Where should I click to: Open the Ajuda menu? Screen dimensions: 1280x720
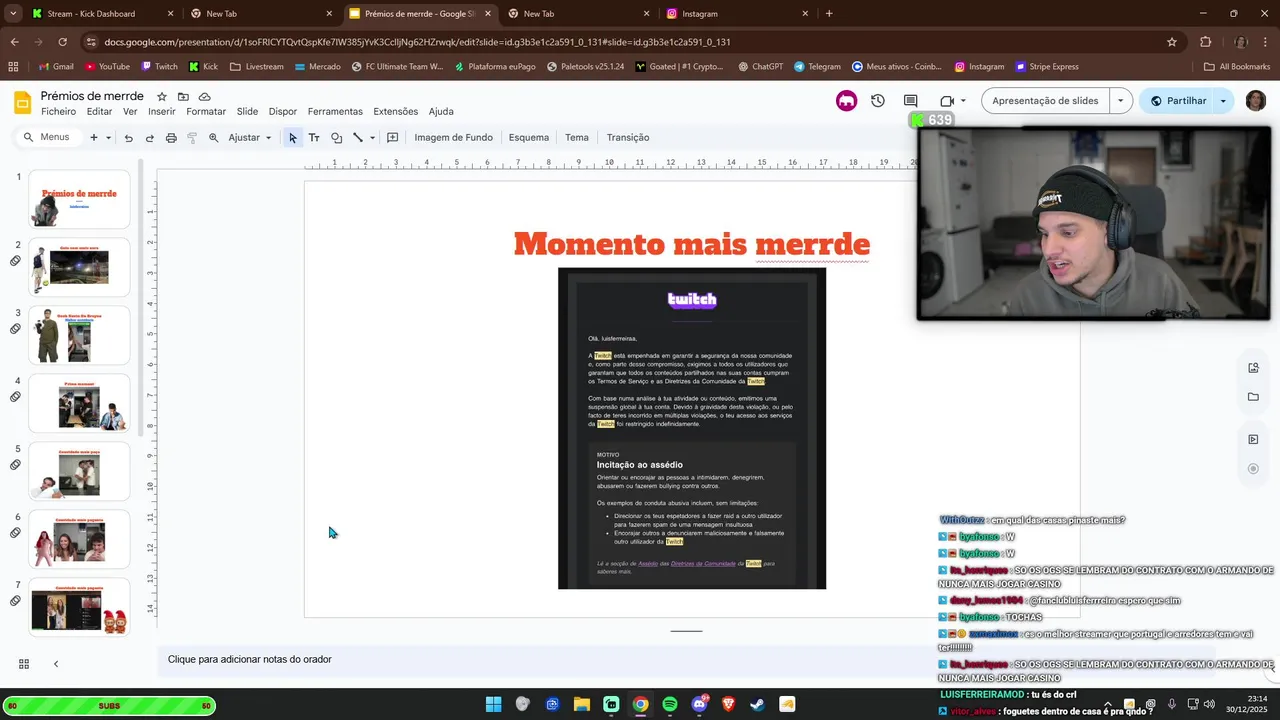coord(441,111)
